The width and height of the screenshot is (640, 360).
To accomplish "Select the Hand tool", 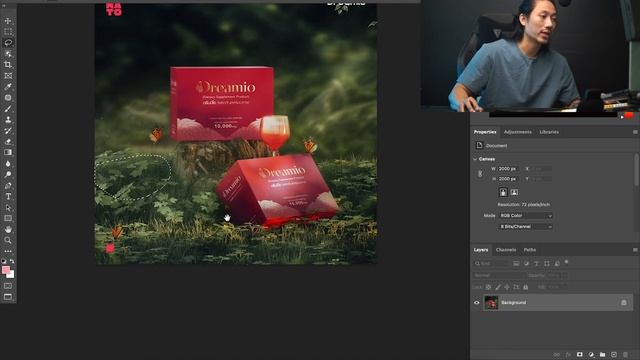I will point(8,229).
